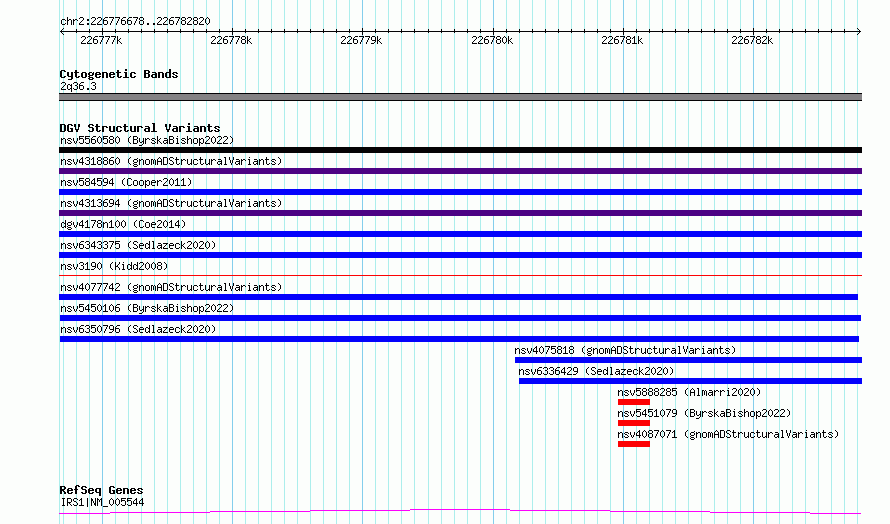Select the pink IRS1 gene track line
Viewport: 890px width, 524px height.
coord(460,512)
